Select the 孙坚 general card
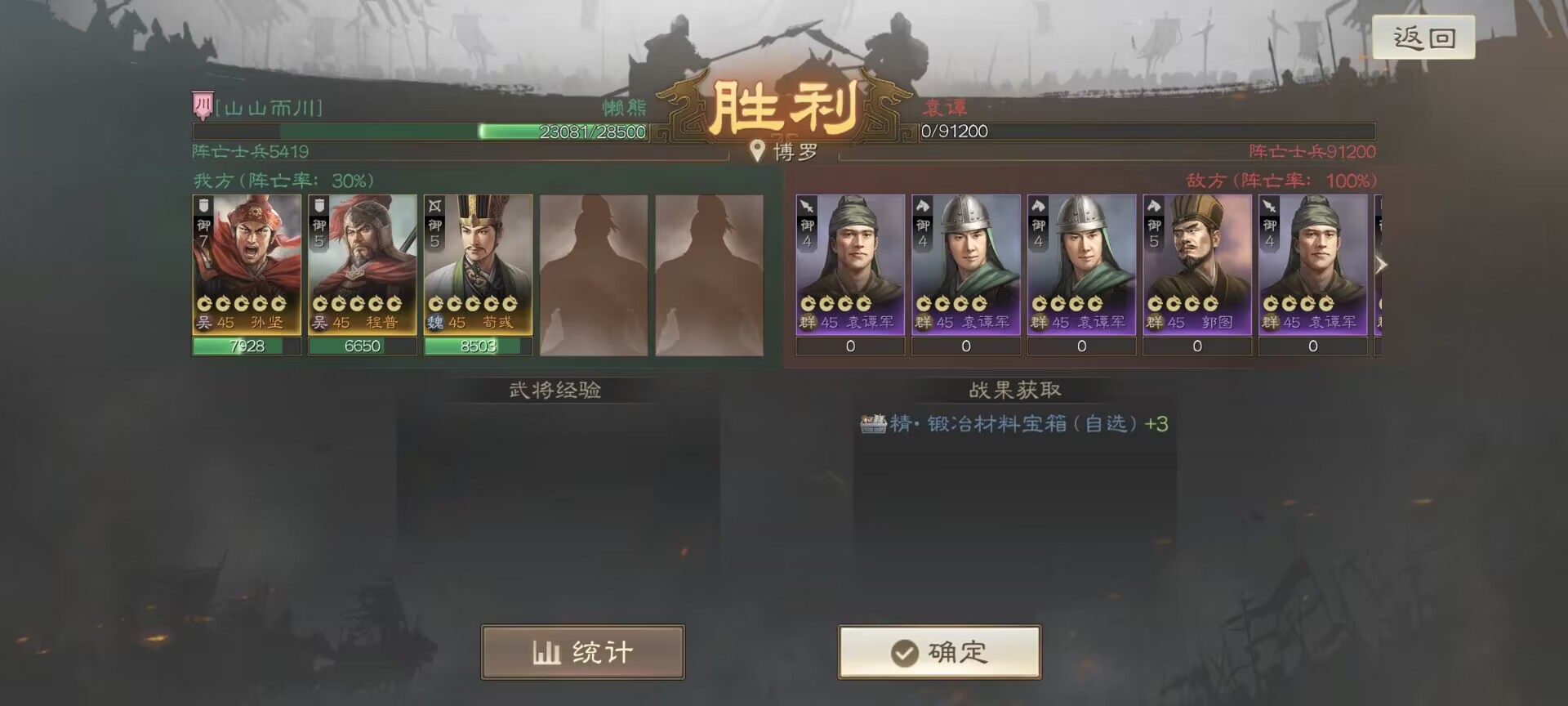 coord(247,275)
